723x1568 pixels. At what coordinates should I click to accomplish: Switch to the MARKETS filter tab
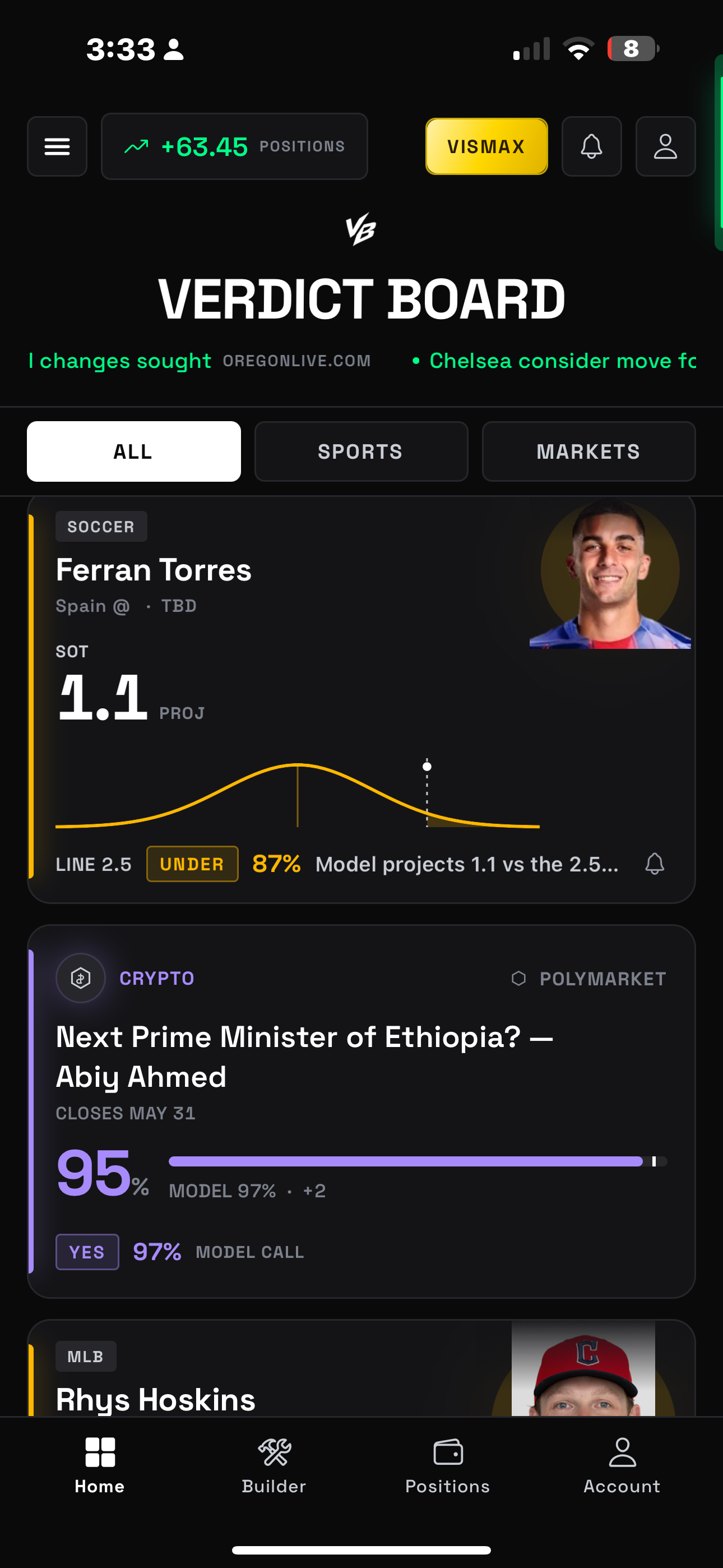coord(588,451)
